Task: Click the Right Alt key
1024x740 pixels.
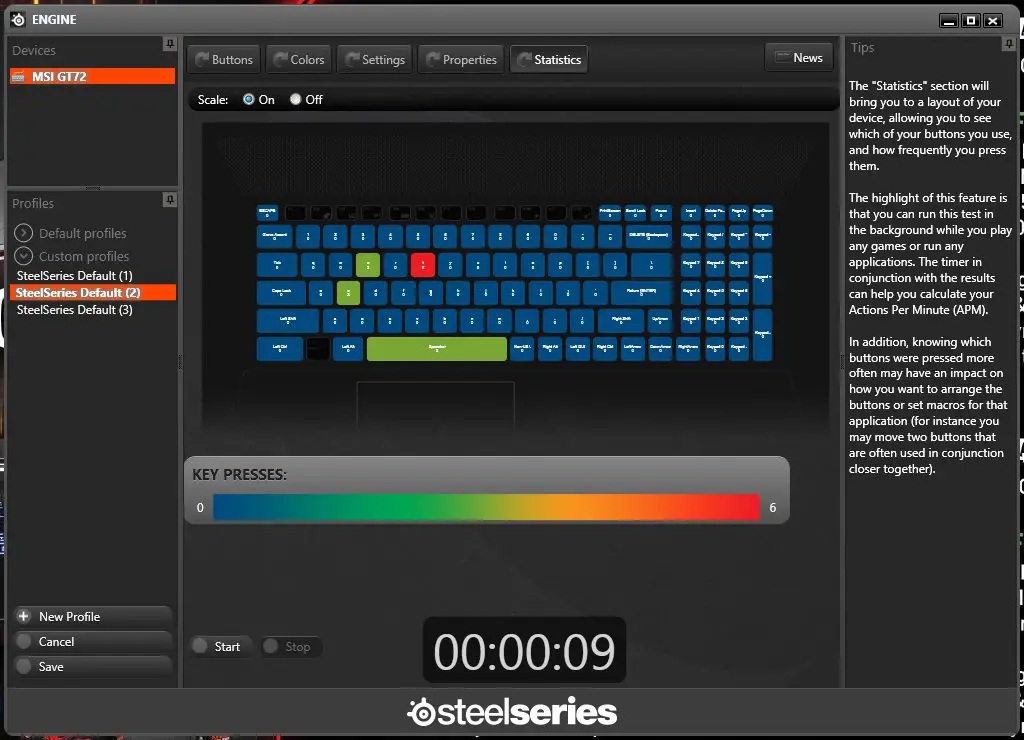Action: click(x=550, y=349)
